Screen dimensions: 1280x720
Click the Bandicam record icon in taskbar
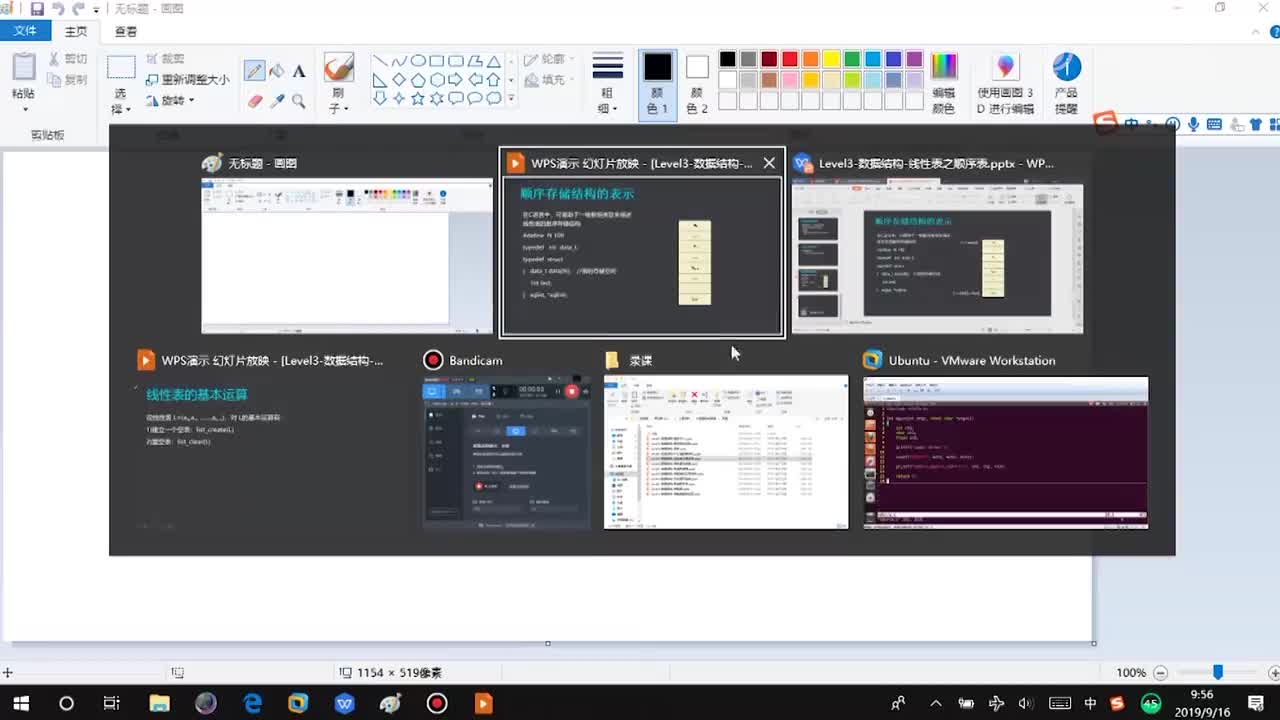click(x=437, y=704)
